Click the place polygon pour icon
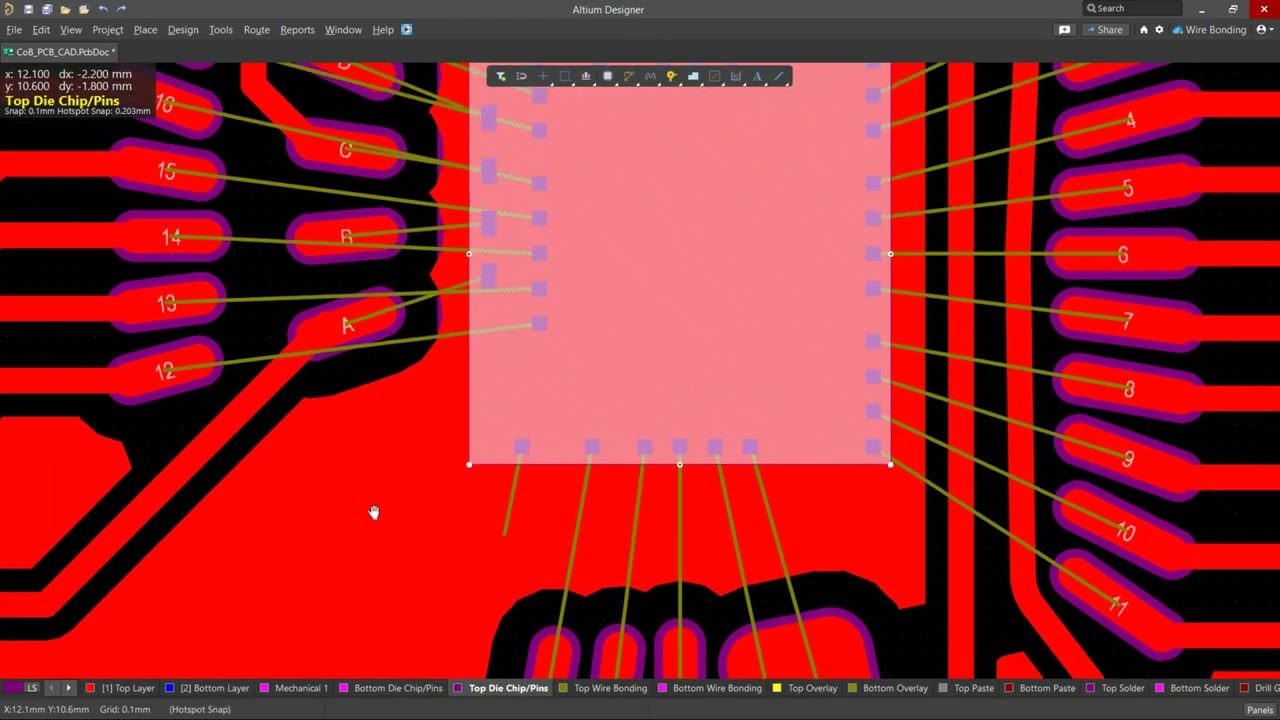Viewport: 1280px width, 720px height. click(x=693, y=77)
